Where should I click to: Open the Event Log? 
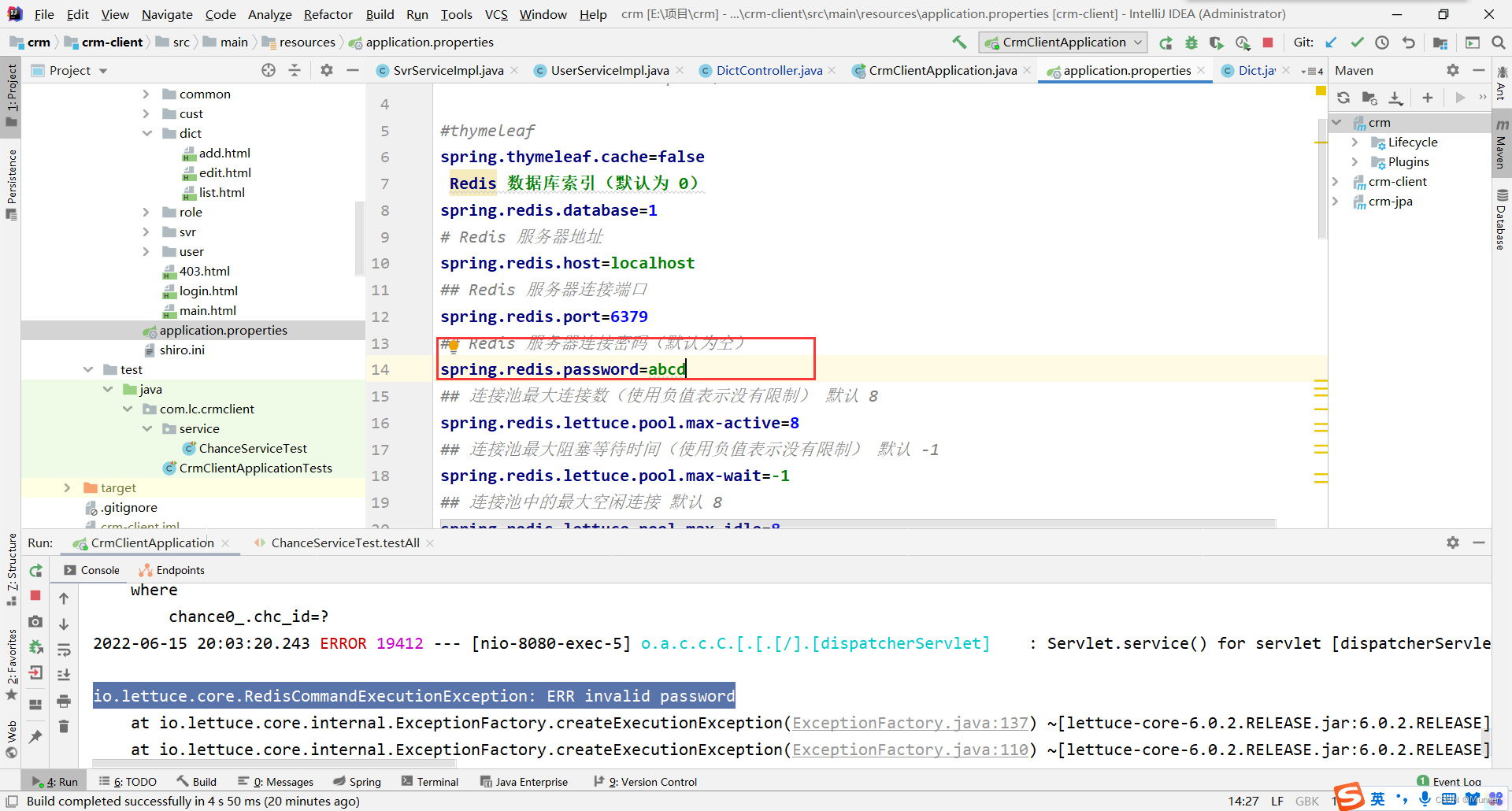click(x=1450, y=781)
